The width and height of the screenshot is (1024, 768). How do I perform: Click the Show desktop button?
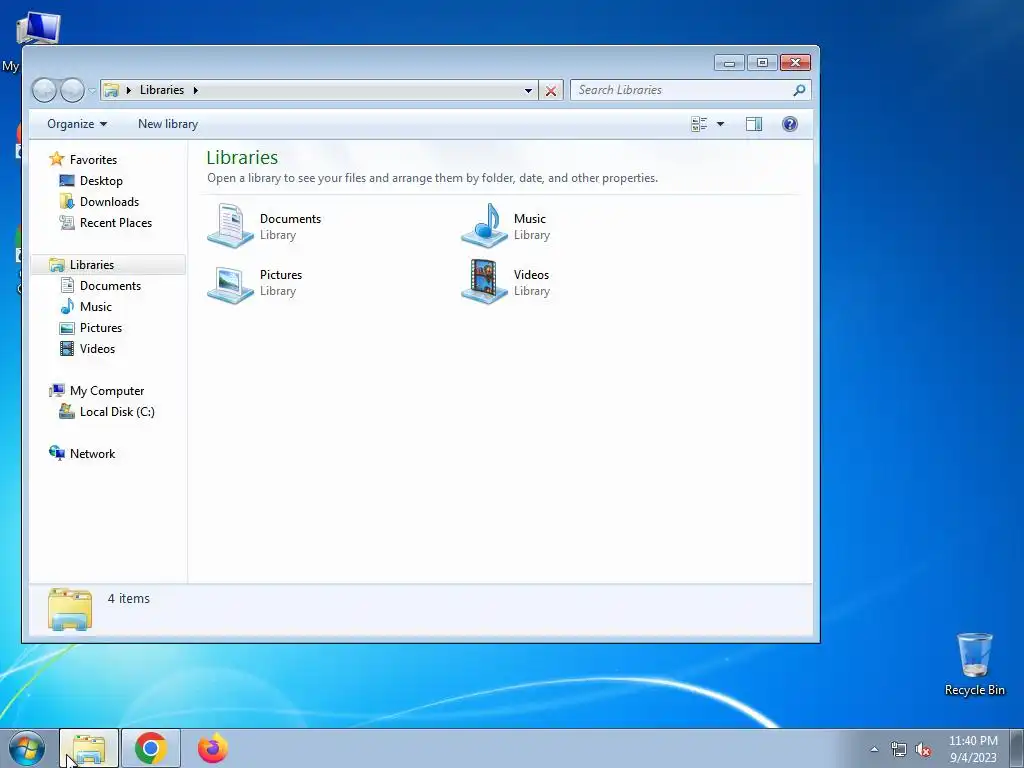[x=1017, y=748]
